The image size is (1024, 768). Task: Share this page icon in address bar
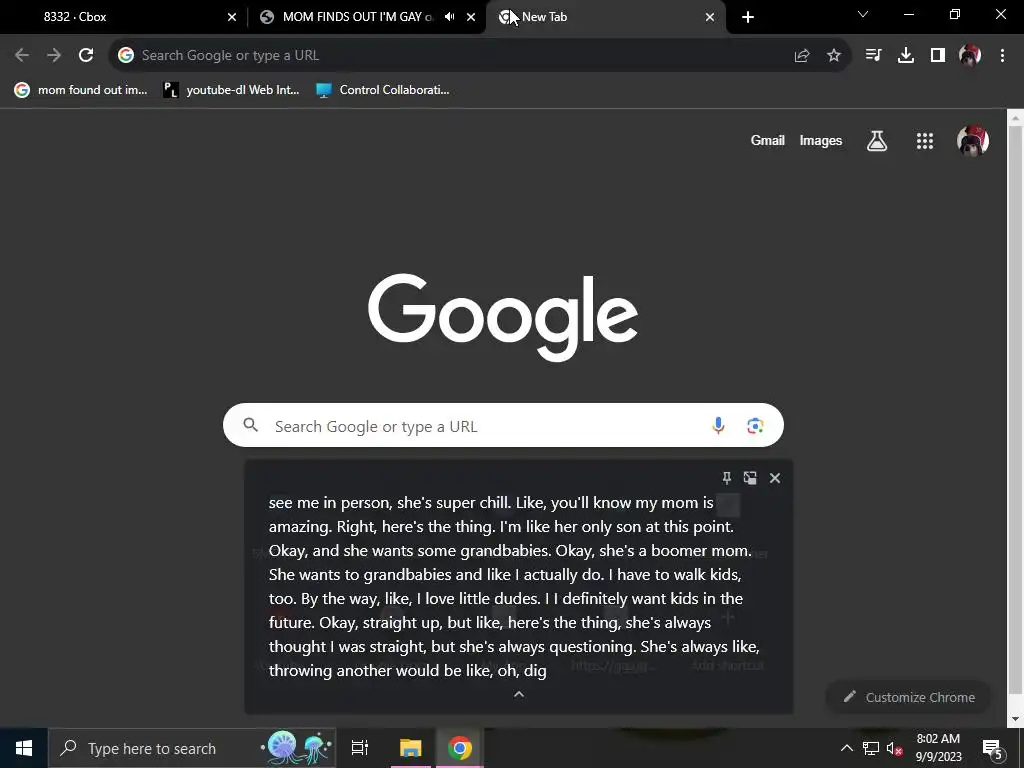pyautogui.click(x=802, y=56)
